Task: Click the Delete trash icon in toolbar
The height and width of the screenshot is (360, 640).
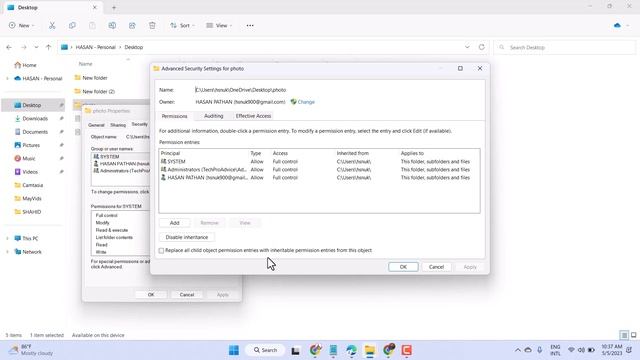Action: (152, 25)
